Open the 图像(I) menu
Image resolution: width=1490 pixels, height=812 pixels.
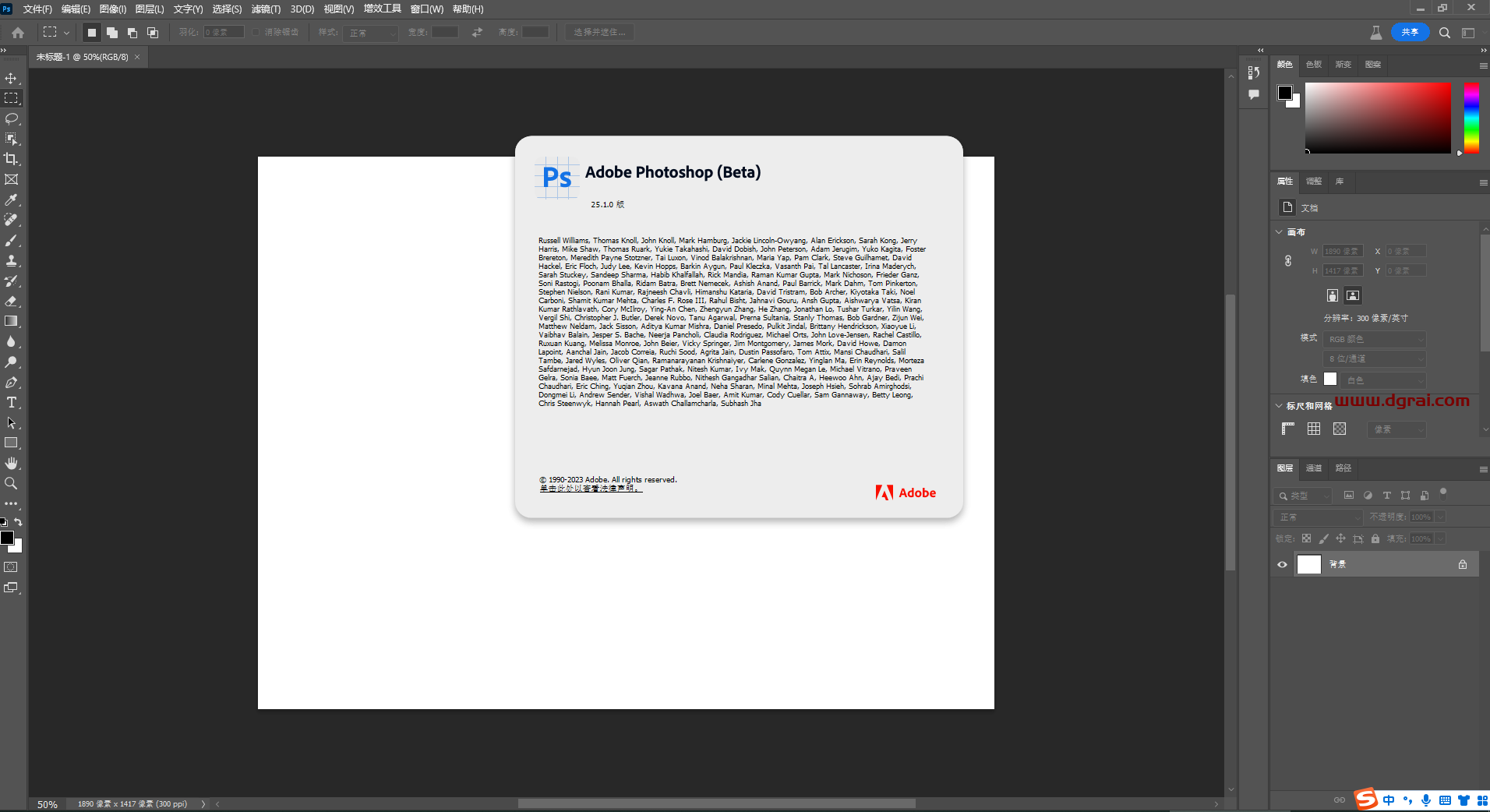tap(113, 9)
